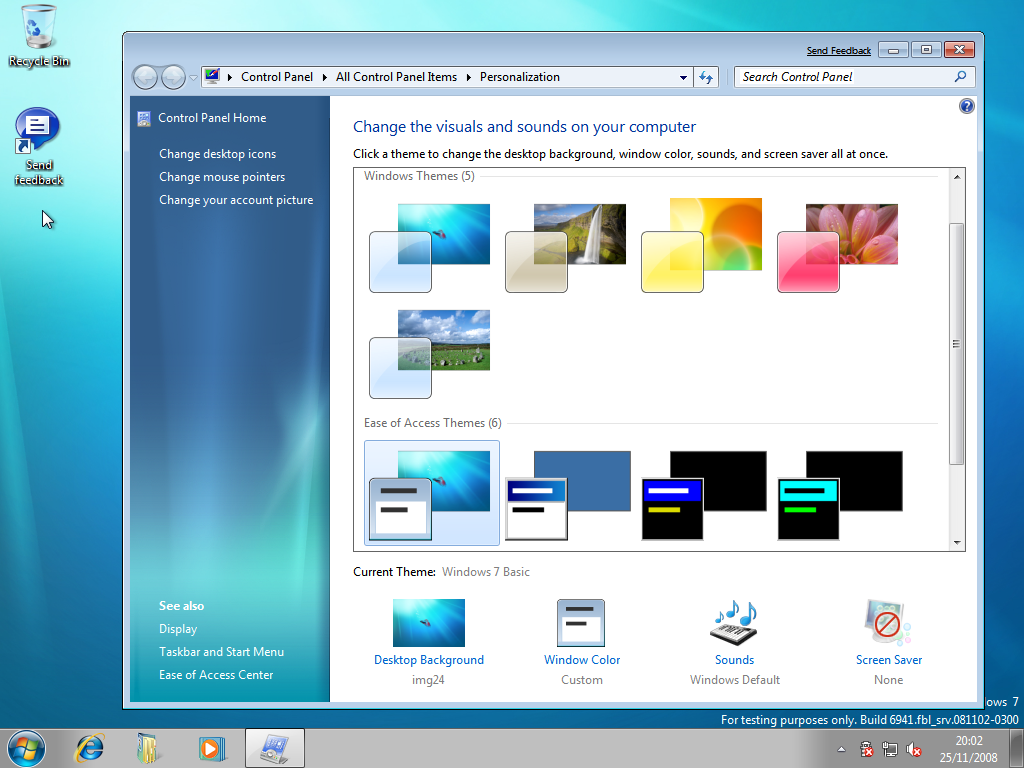Click the Start orb button
The image size is (1024, 768).
(27, 747)
